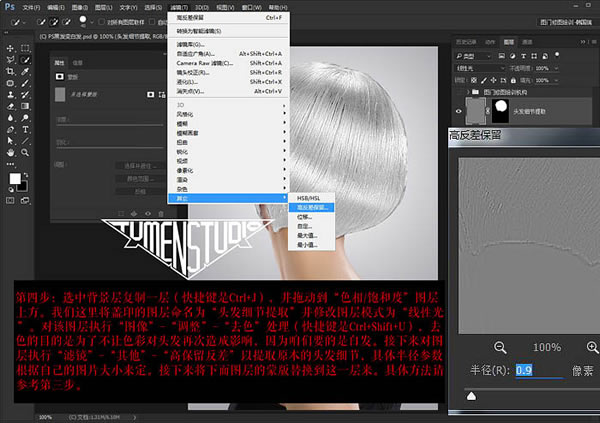The height and width of the screenshot is (423, 600).
Task: Toggle shape layer filter in Layers panel
Action: (x=534, y=56)
